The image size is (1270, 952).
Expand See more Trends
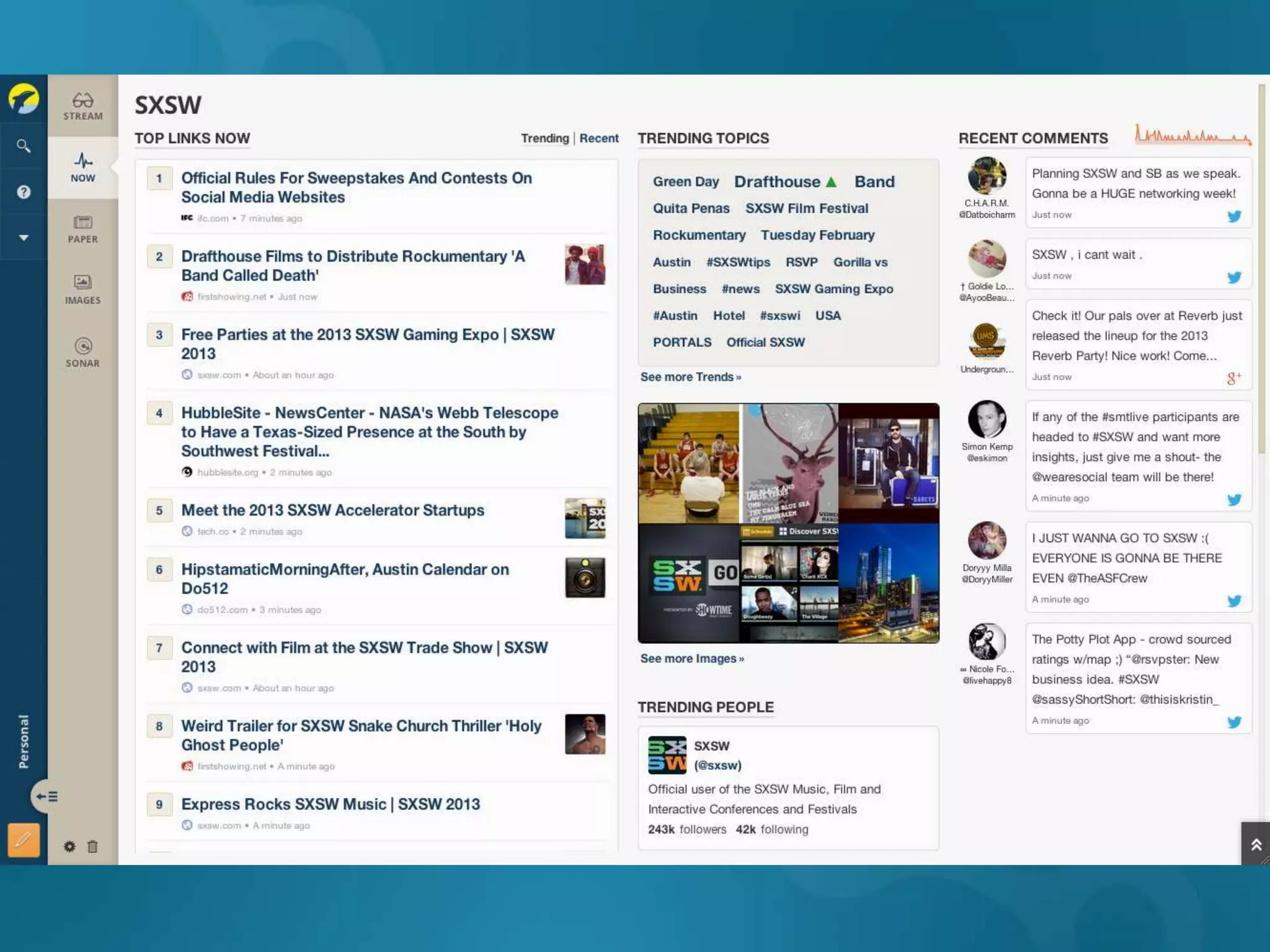(690, 377)
